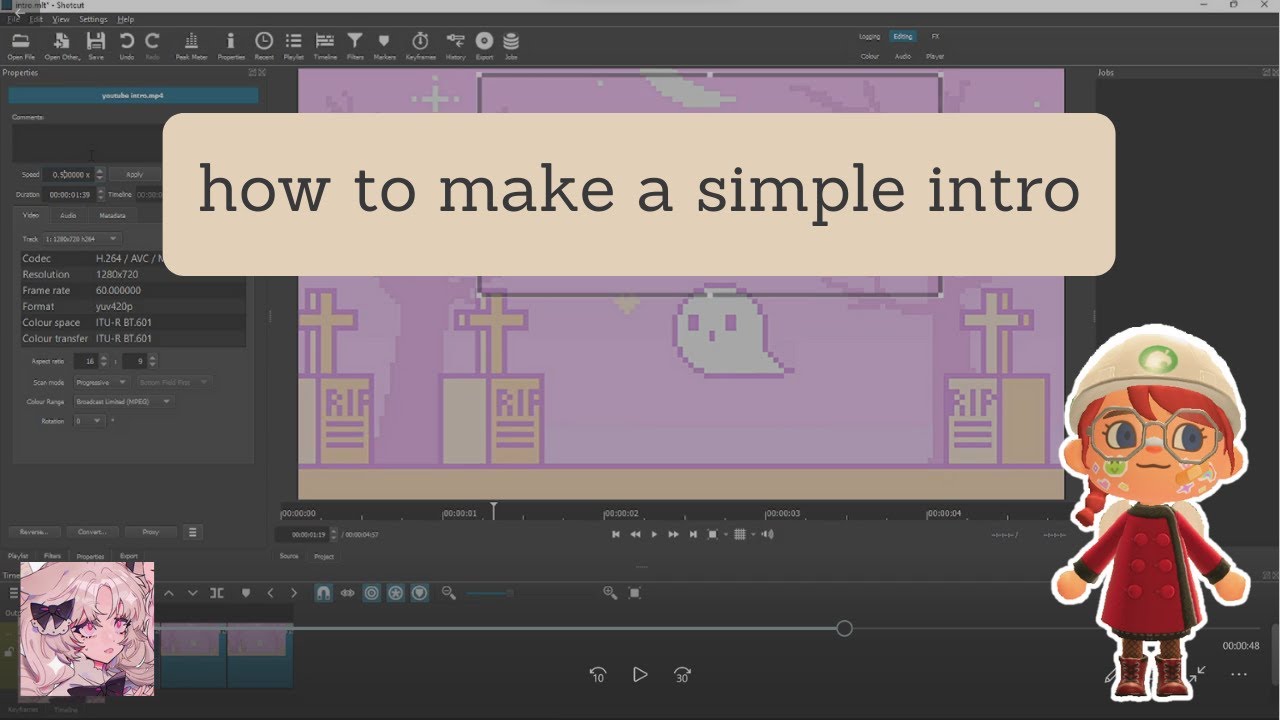Zoom out the timeline with magnifier minus

click(449, 593)
